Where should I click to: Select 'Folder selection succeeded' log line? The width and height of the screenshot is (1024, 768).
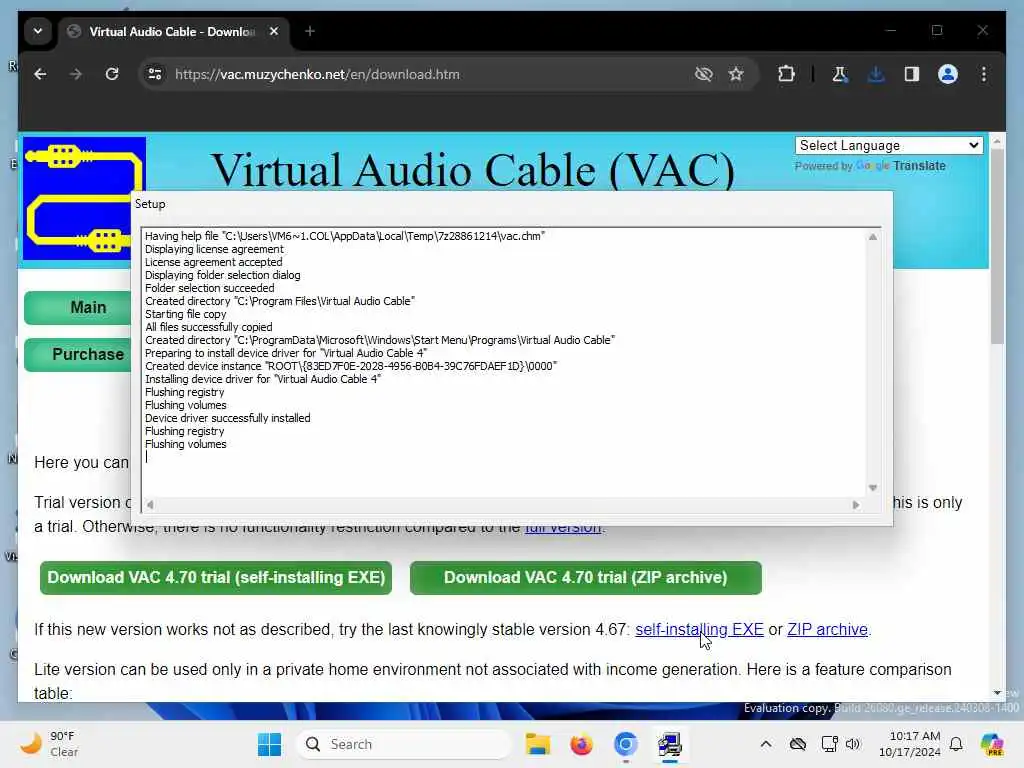[x=209, y=288]
